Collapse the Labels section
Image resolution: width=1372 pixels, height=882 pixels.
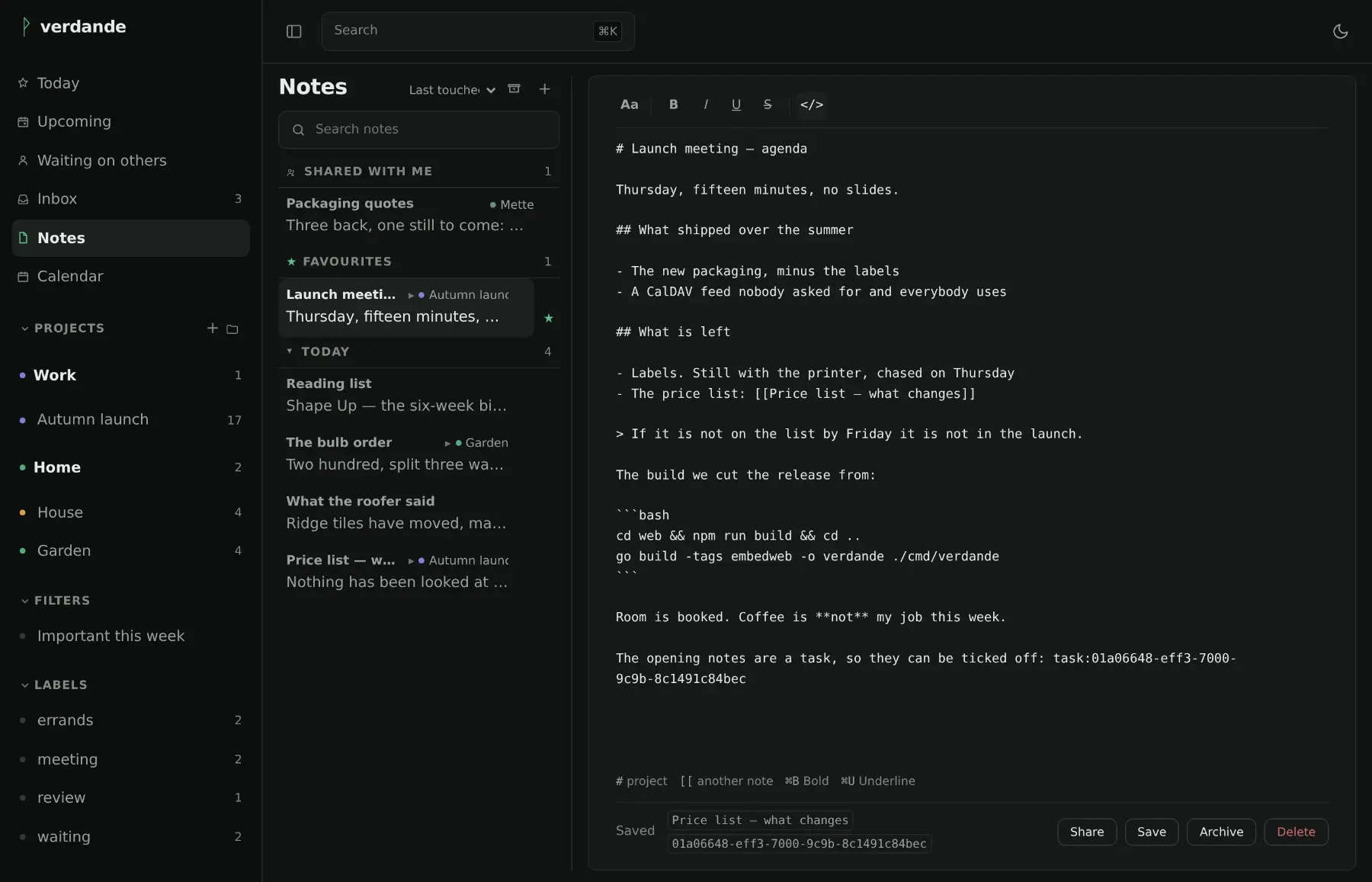click(x=53, y=685)
